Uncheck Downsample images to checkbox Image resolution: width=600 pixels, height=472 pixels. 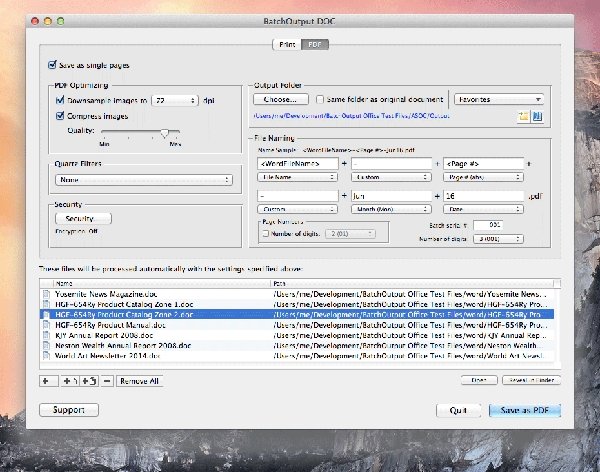tap(60, 100)
